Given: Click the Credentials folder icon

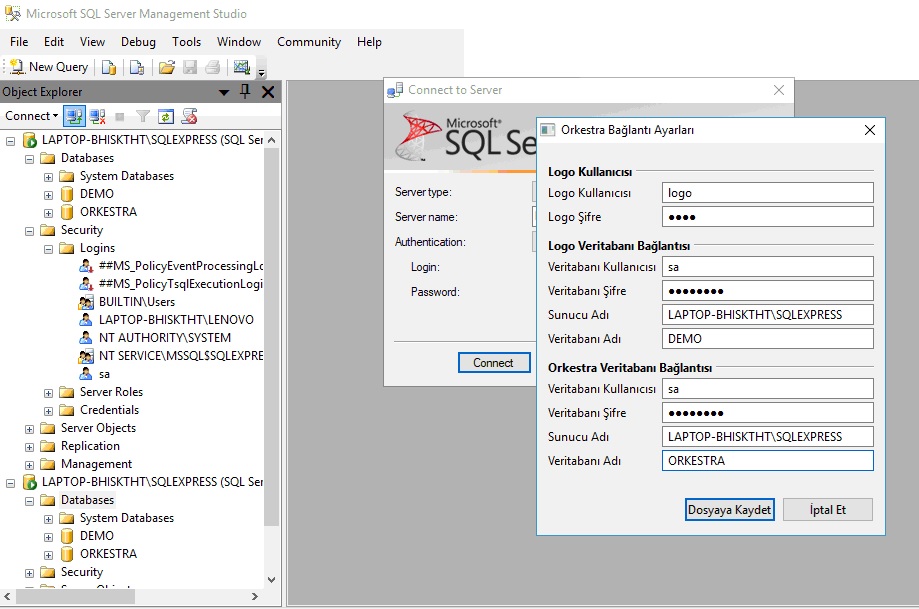Looking at the screenshot, I should [x=67, y=410].
